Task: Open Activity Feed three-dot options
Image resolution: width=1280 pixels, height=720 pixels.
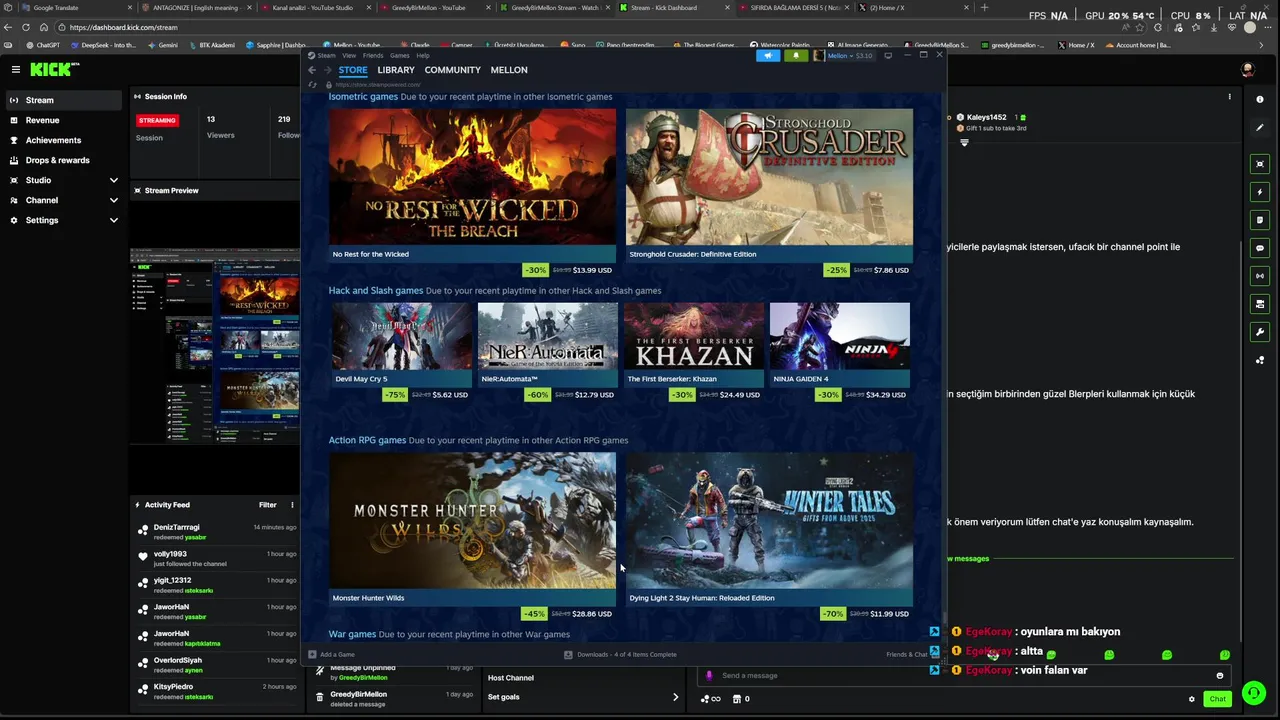Action: [292, 505]
